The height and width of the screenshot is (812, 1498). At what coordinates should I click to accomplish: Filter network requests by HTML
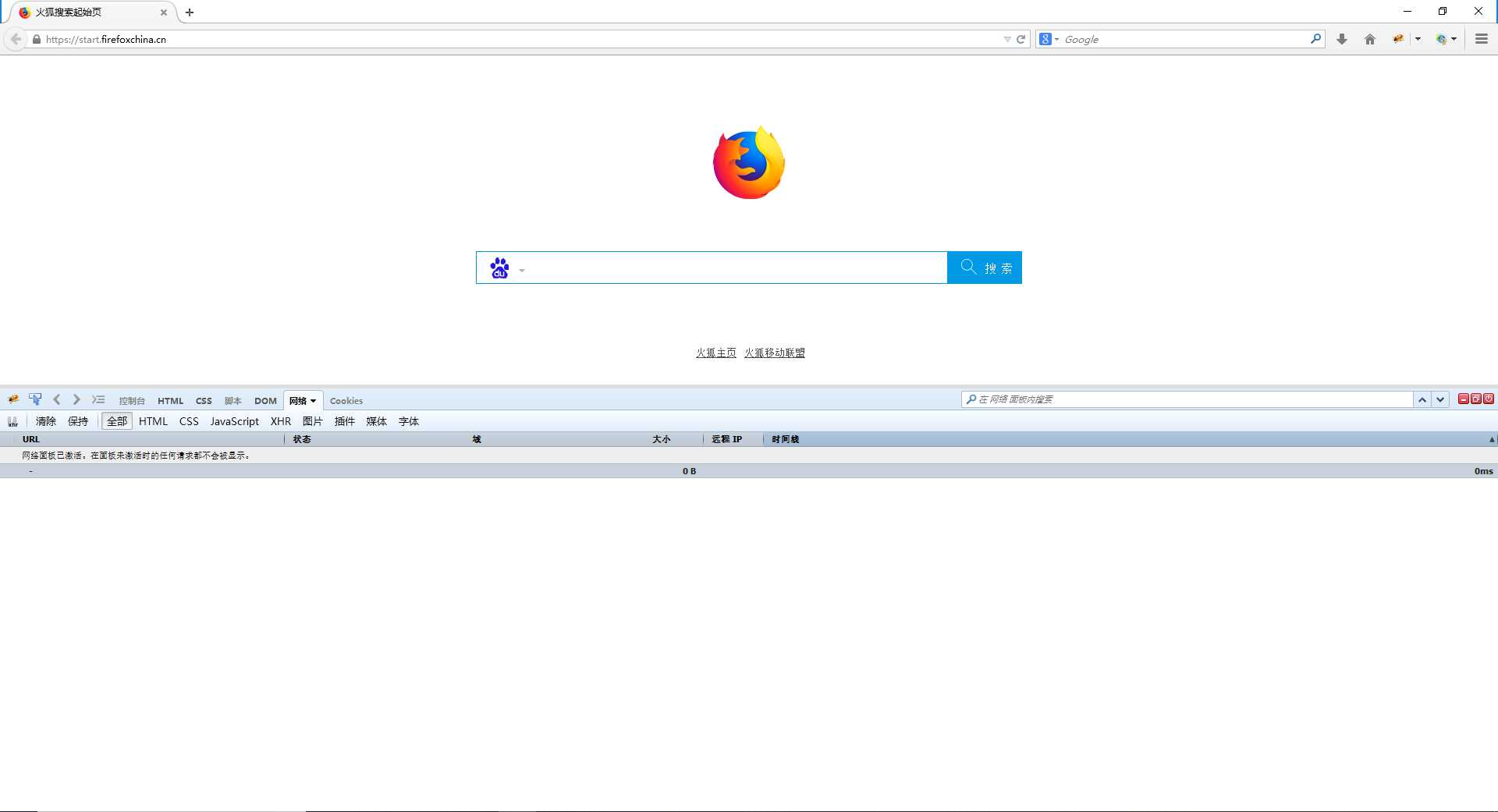point(153,421)
